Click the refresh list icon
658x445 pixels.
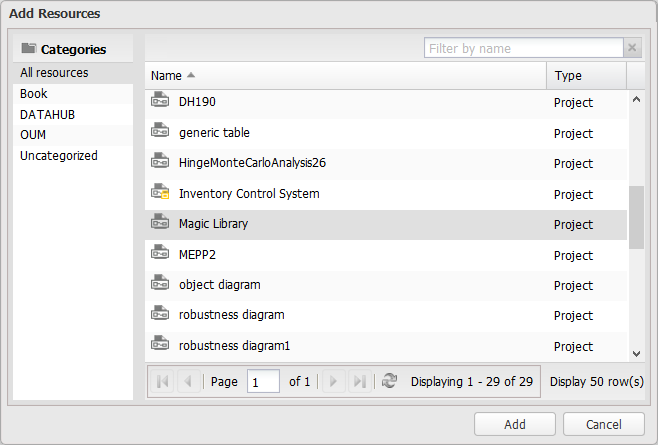[389, 381]
